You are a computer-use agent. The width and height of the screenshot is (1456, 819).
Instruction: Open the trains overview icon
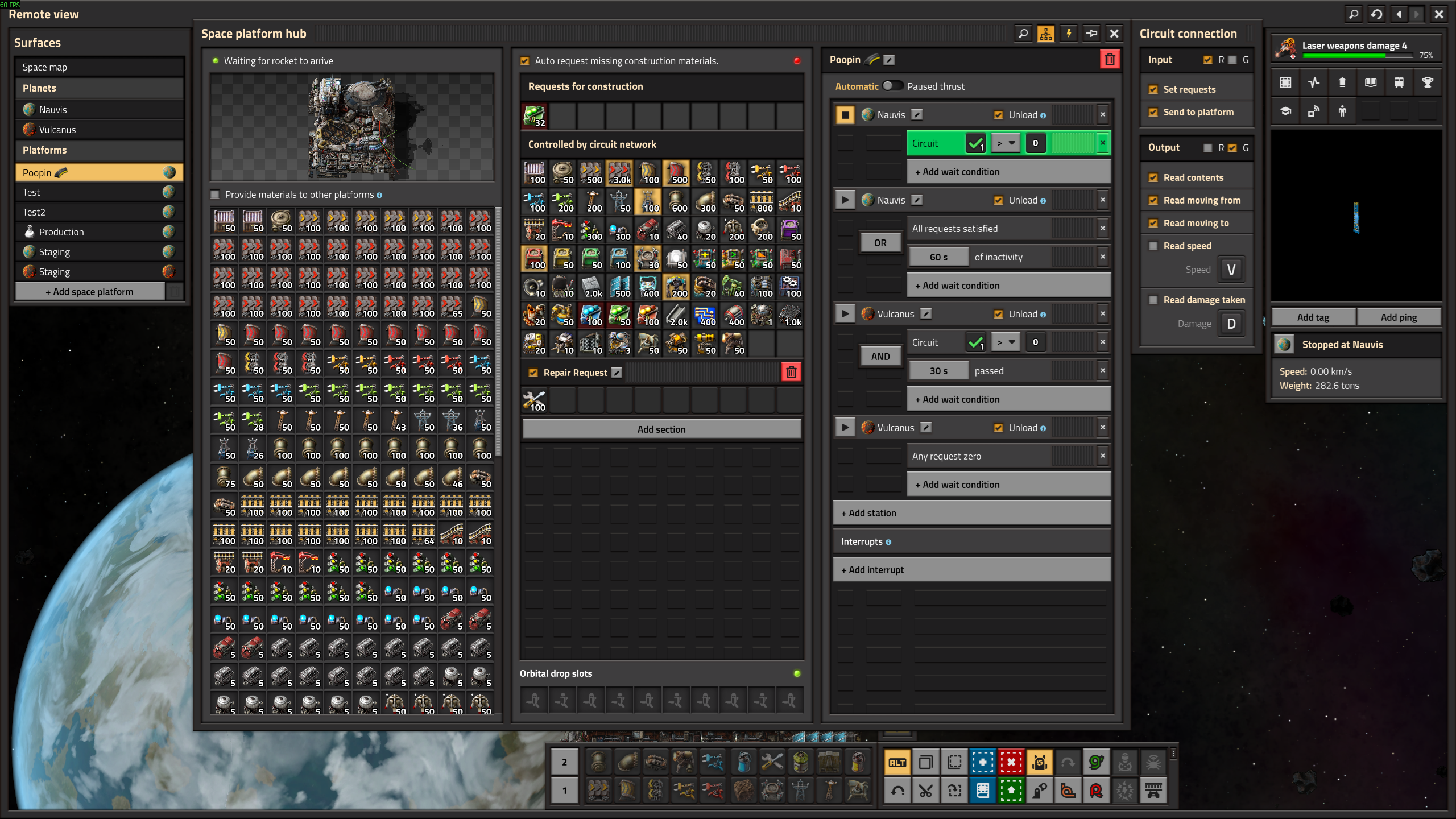[1399, 82]
